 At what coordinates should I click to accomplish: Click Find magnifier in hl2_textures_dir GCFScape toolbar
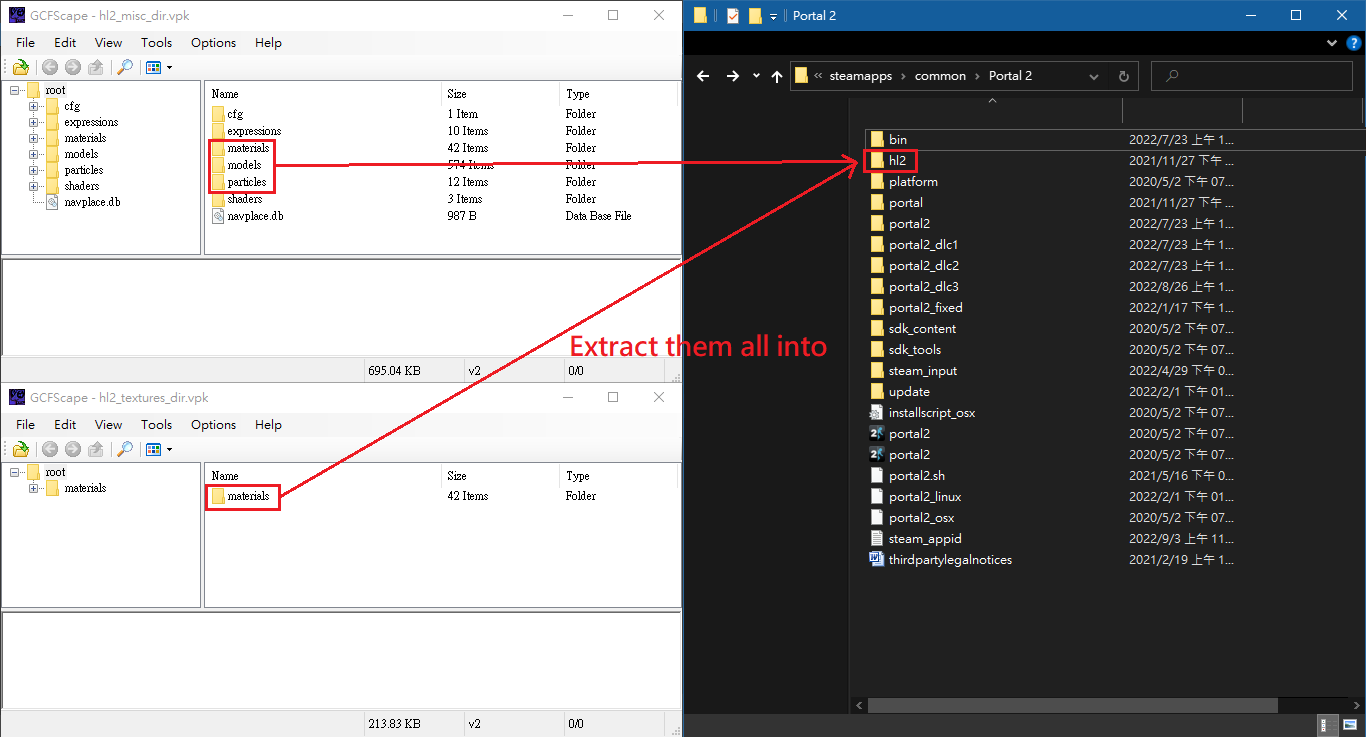click(x=125, y=449)
